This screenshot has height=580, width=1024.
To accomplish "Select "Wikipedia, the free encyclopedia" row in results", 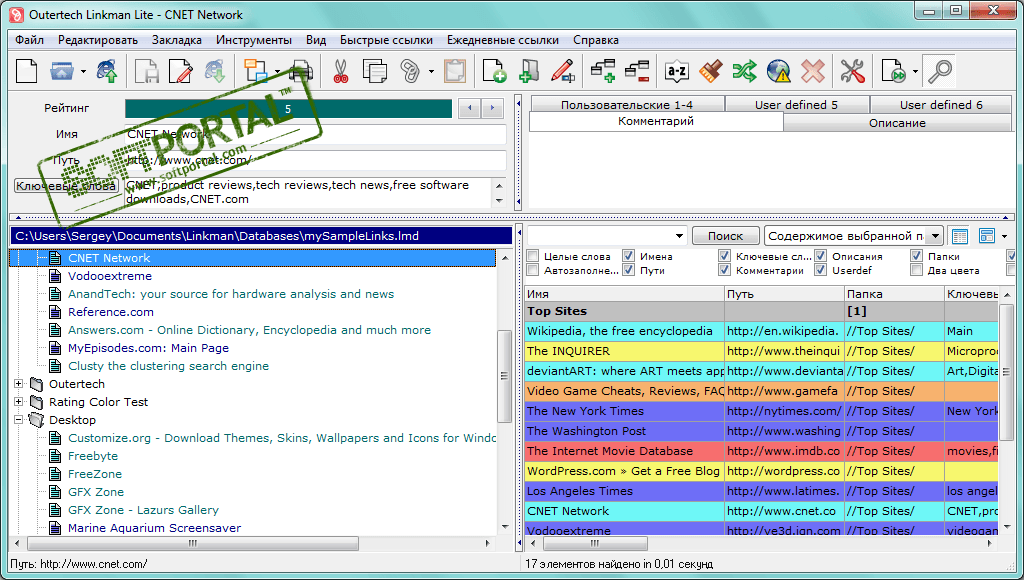I will (x=620, y=331).
